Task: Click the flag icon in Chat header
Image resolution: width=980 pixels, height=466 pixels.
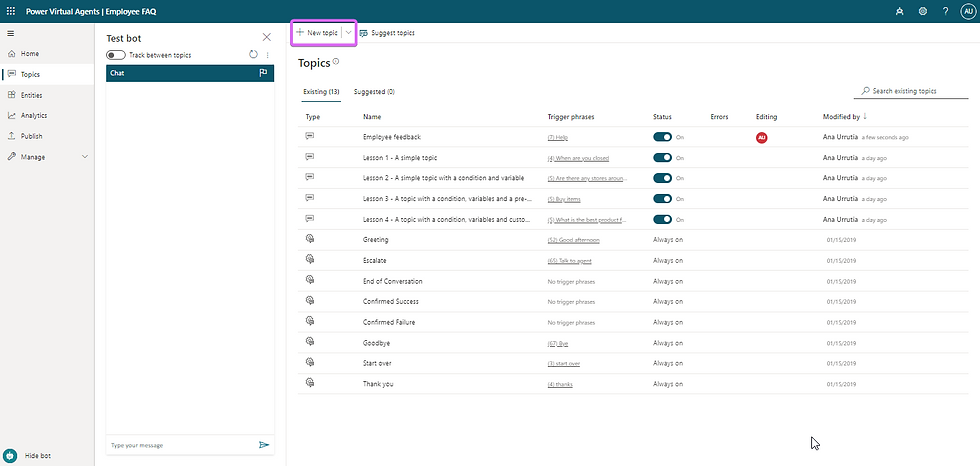Action: pyautogui.click(x=263, y=73)
